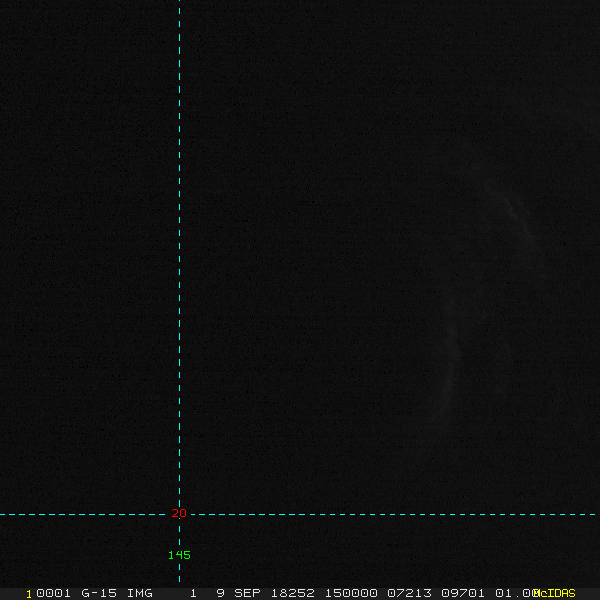Click the red latitude label 20
This screenshot has height=600, width=600.
tap(179, 513)
